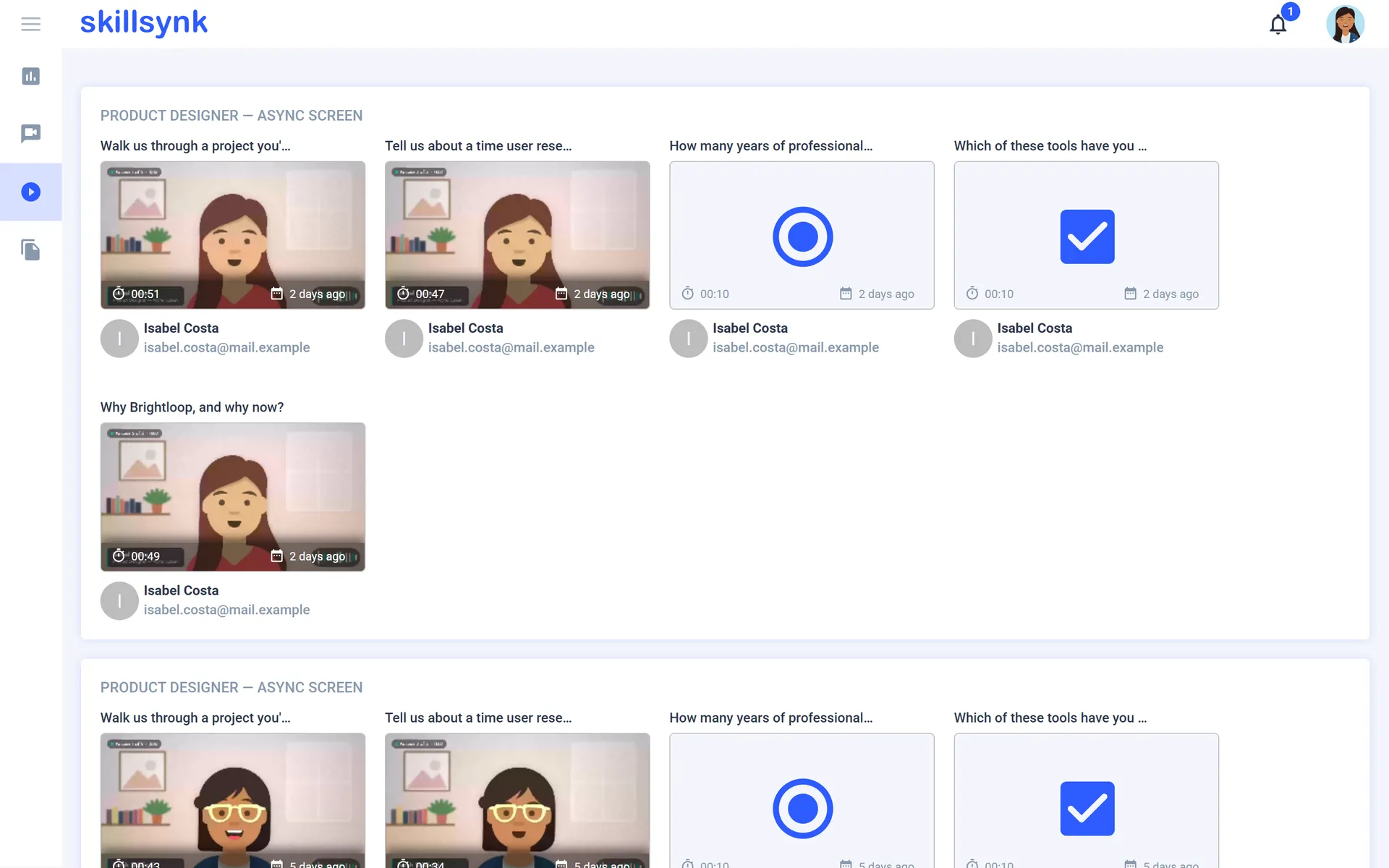Open the user profile avatar
This screenshot has height=868, width=1389.
point(1345,24)
